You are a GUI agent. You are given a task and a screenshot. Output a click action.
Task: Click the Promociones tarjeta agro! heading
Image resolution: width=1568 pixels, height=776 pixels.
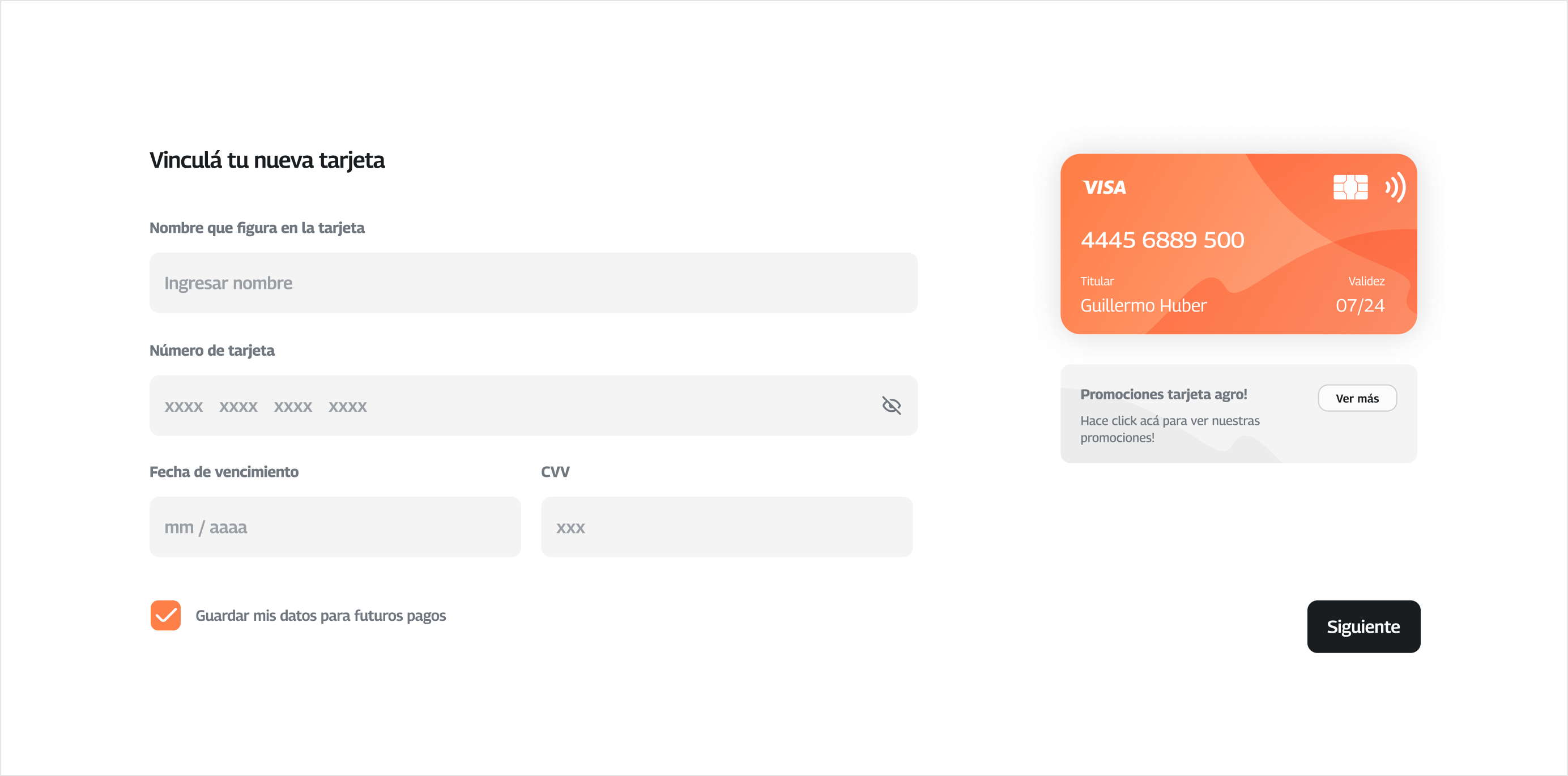[x=1163, y=394]
